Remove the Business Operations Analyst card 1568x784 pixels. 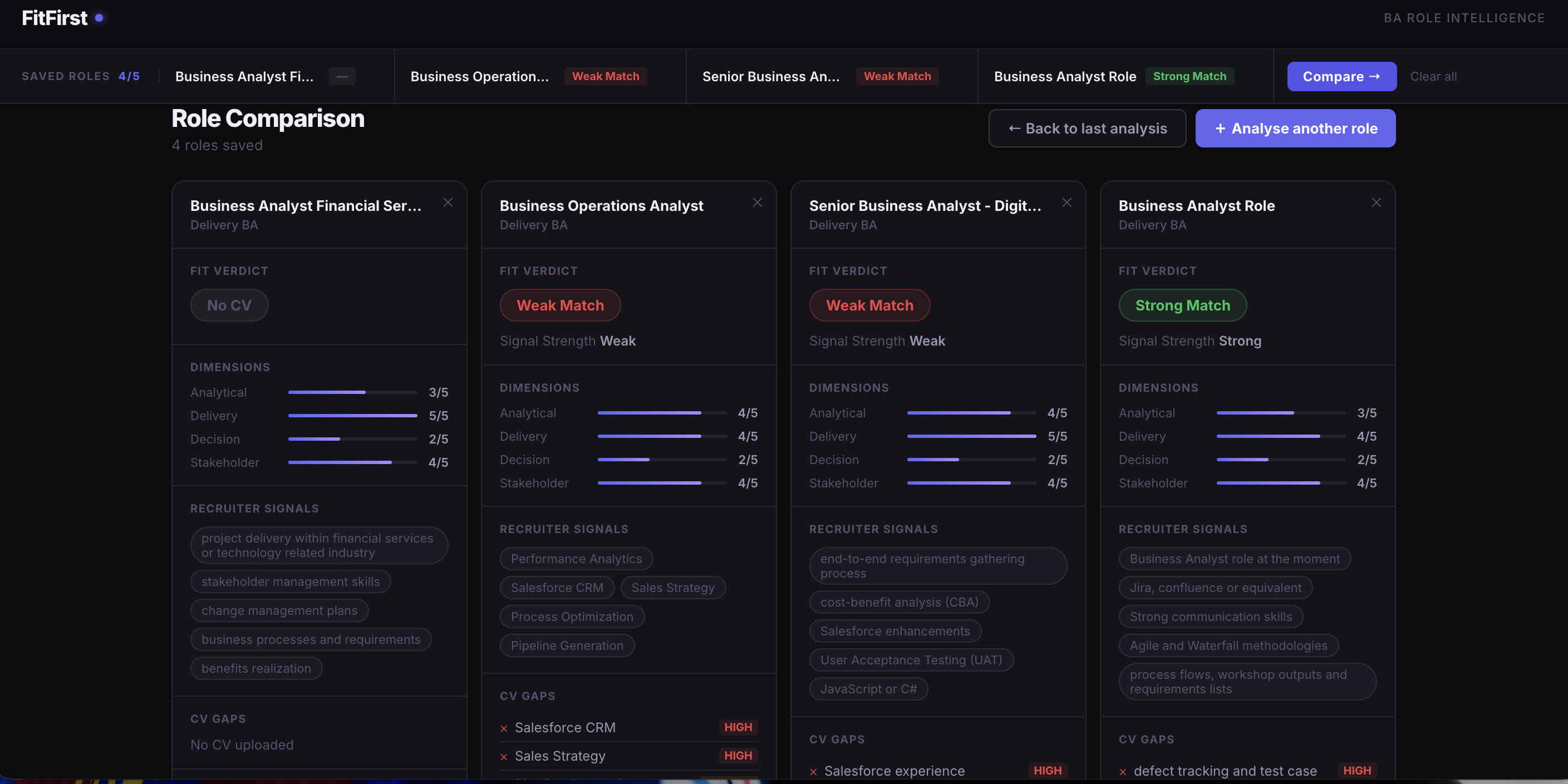756,203
